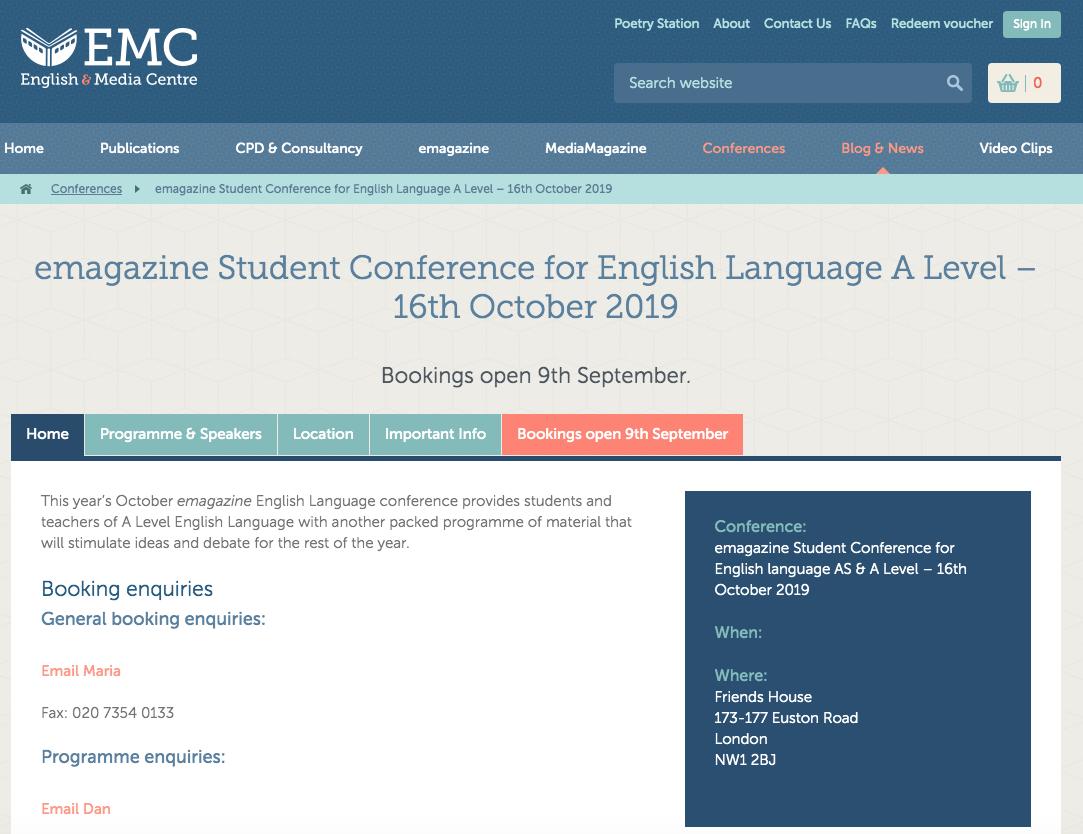This screenshot has height=834, width=1083.
Task: Click the fax number 020 7354 0133
Action: point(123,712)
